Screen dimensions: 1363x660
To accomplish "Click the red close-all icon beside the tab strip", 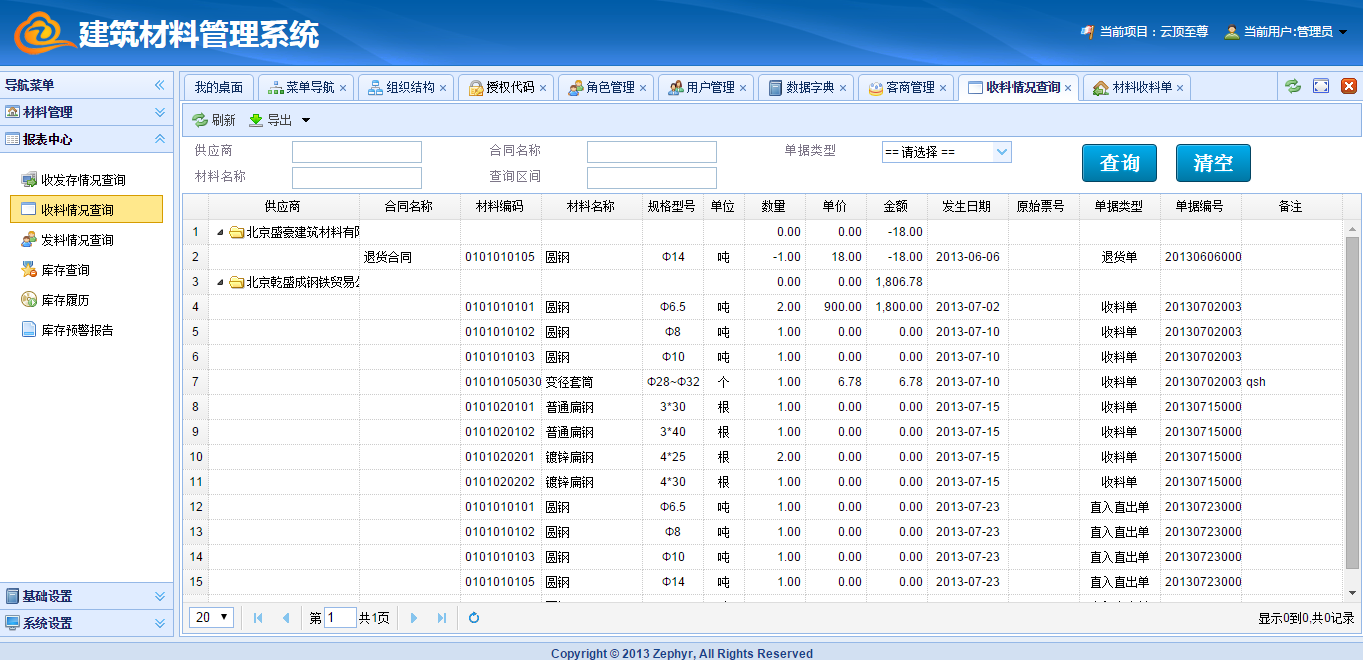I will point(1348,87).
